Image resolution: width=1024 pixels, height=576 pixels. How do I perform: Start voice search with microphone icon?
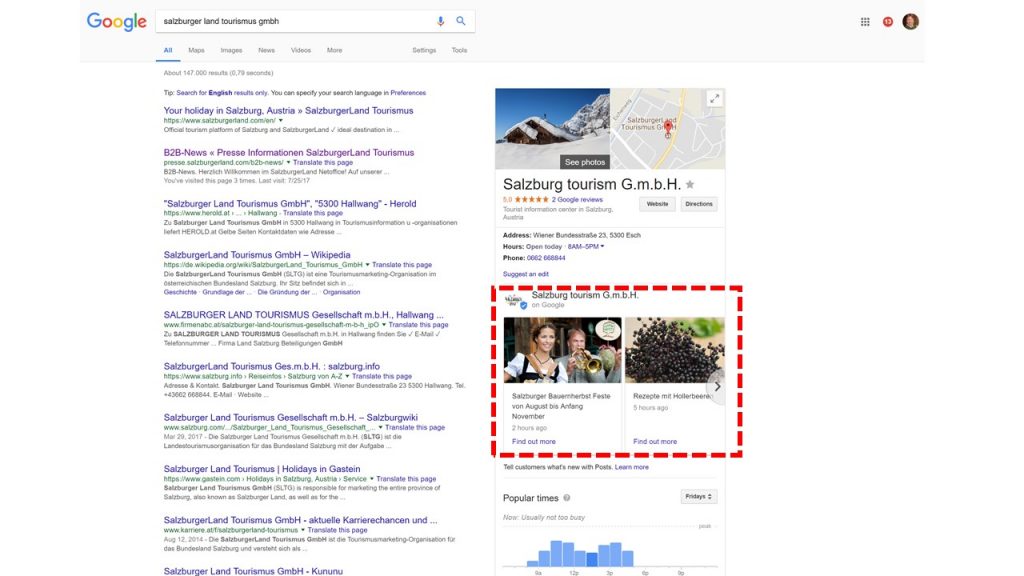pyautogui.click(x=440, y=22)
